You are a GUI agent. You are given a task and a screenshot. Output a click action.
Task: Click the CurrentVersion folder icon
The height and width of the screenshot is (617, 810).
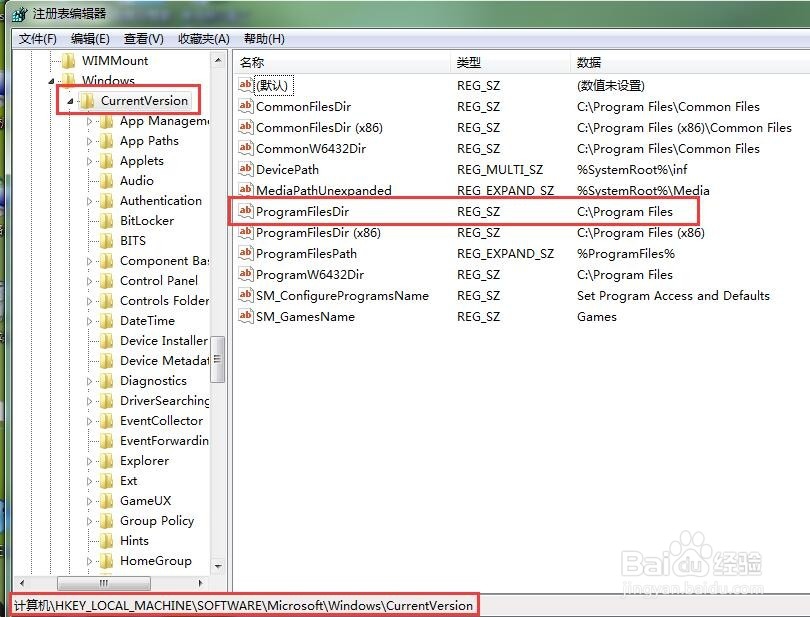(x=87, y=101)
